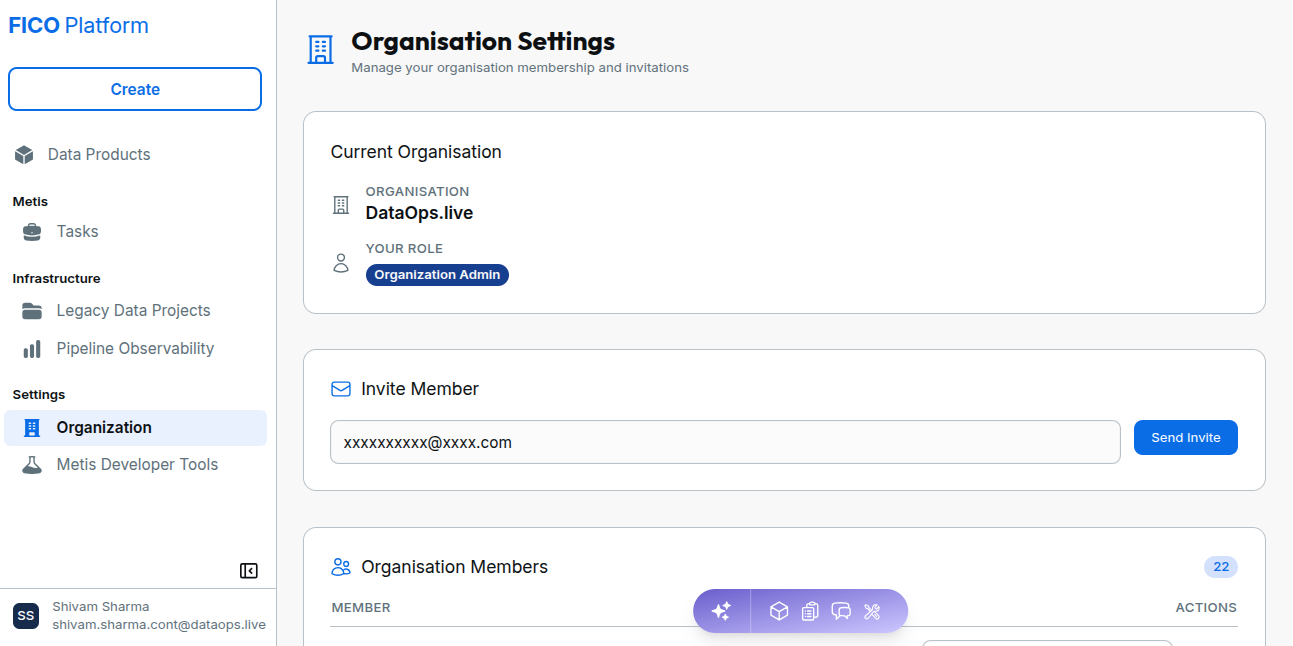This screenshot has height=646, width=1293.
Task: Click the Send Invite button
Action: 1186,438
